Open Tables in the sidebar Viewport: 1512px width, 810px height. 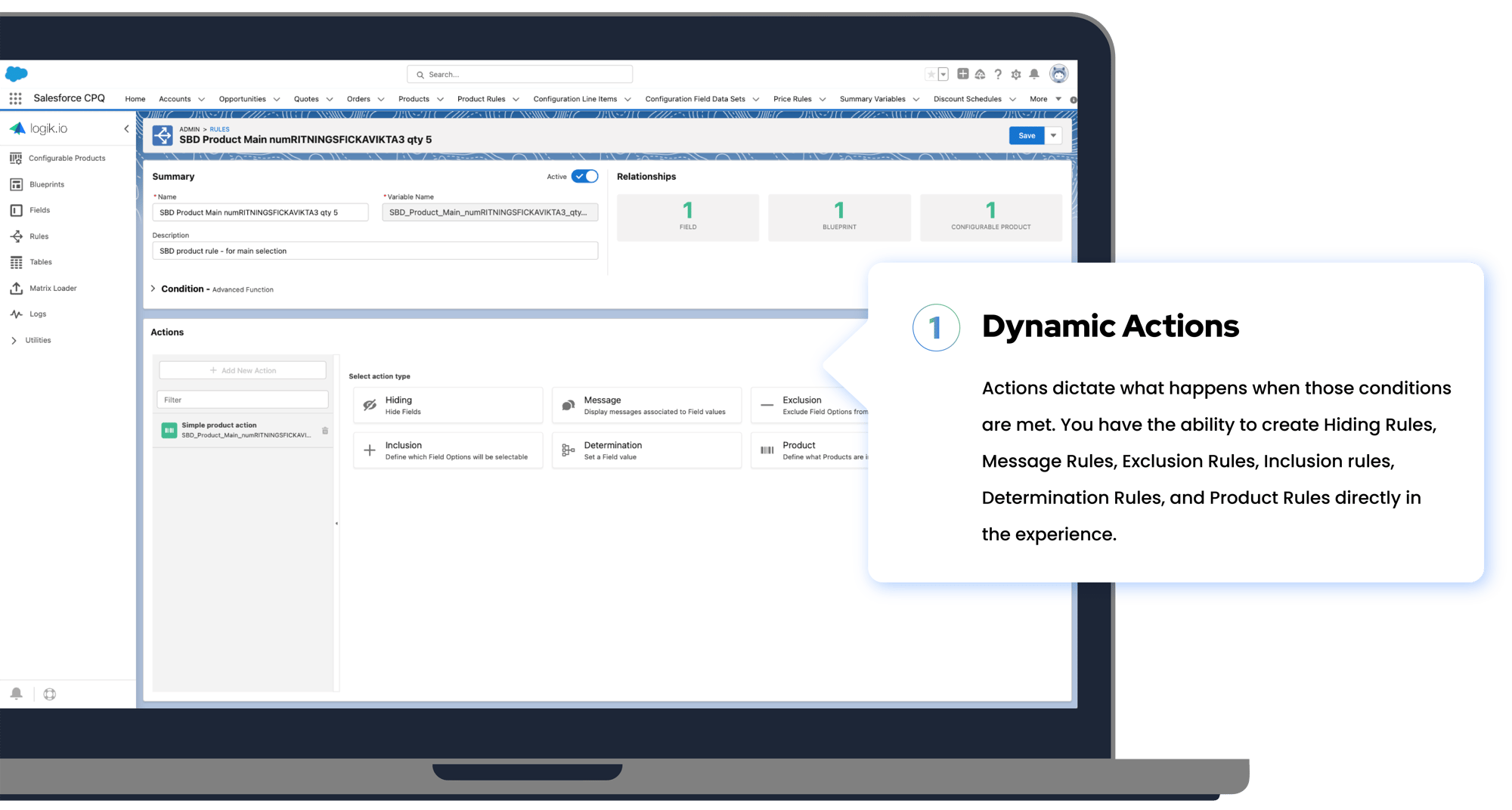[x=40, y=262]
